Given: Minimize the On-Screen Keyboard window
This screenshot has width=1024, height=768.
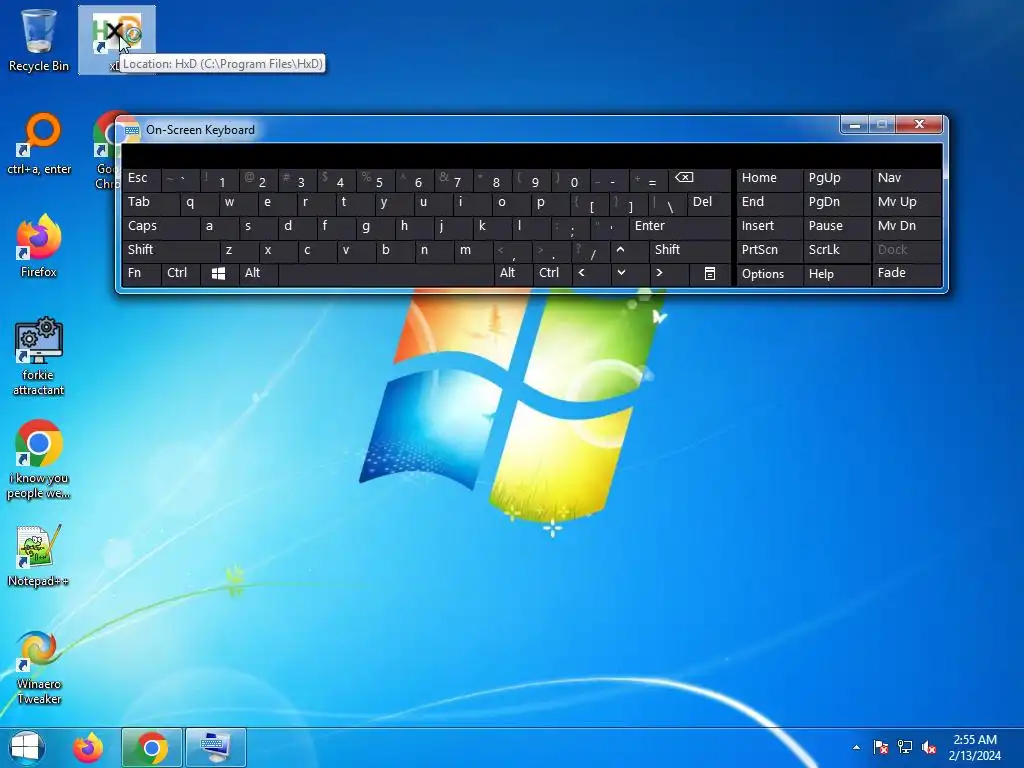Looking at the screenshot, I should (x=854, y=124).
